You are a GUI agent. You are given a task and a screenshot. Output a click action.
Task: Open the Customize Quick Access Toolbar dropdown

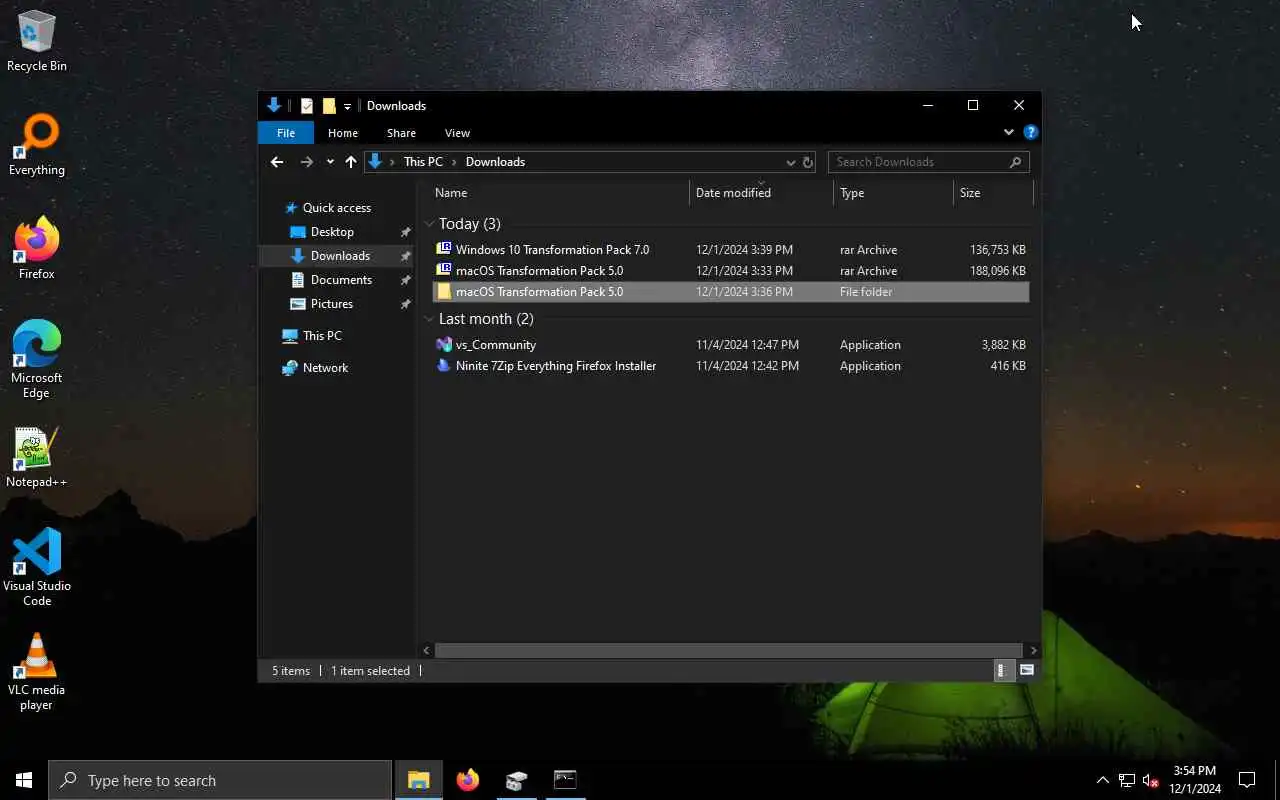[347, 106]
